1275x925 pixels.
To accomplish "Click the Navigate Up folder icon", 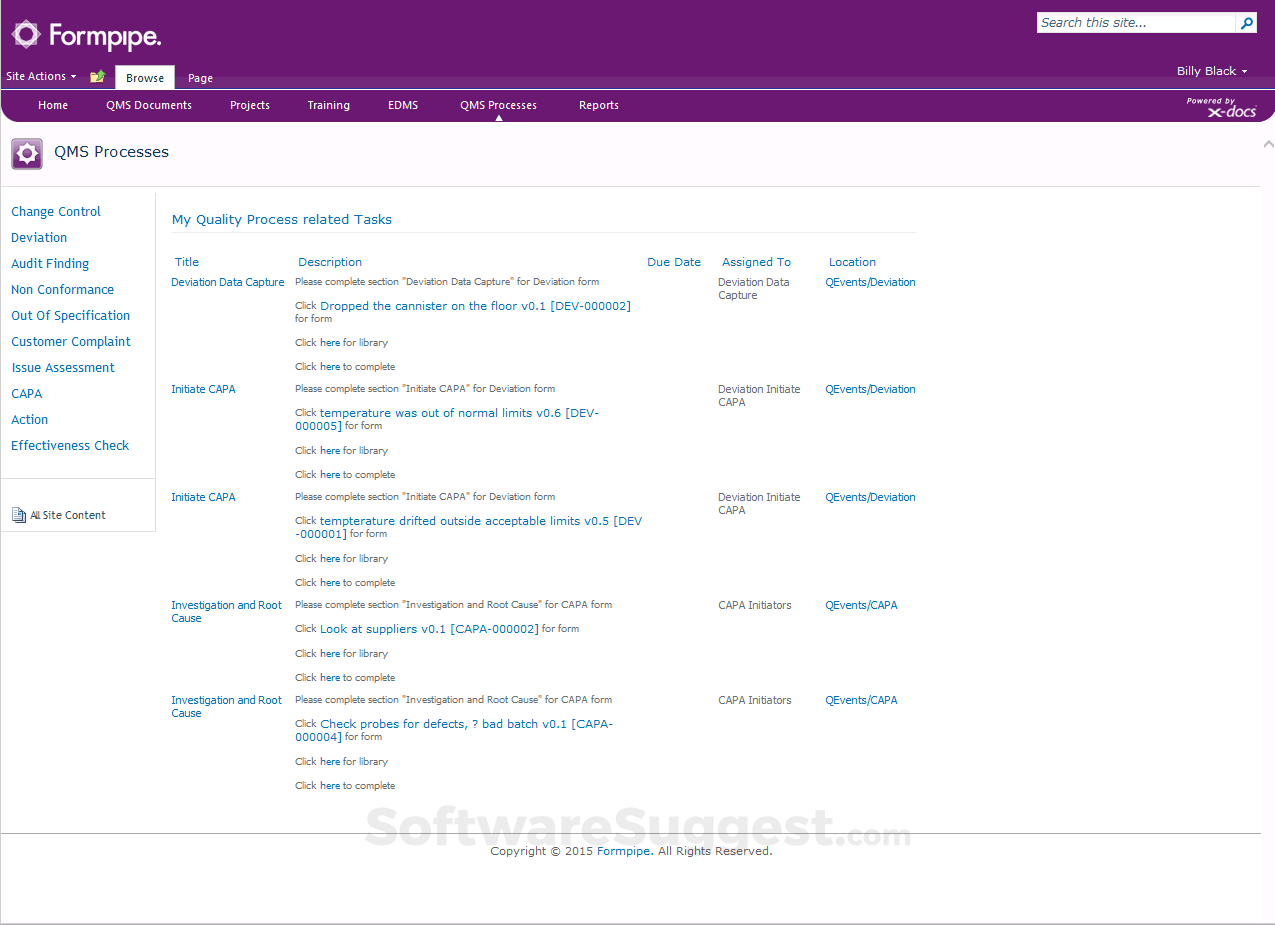I will coord(96,76).
